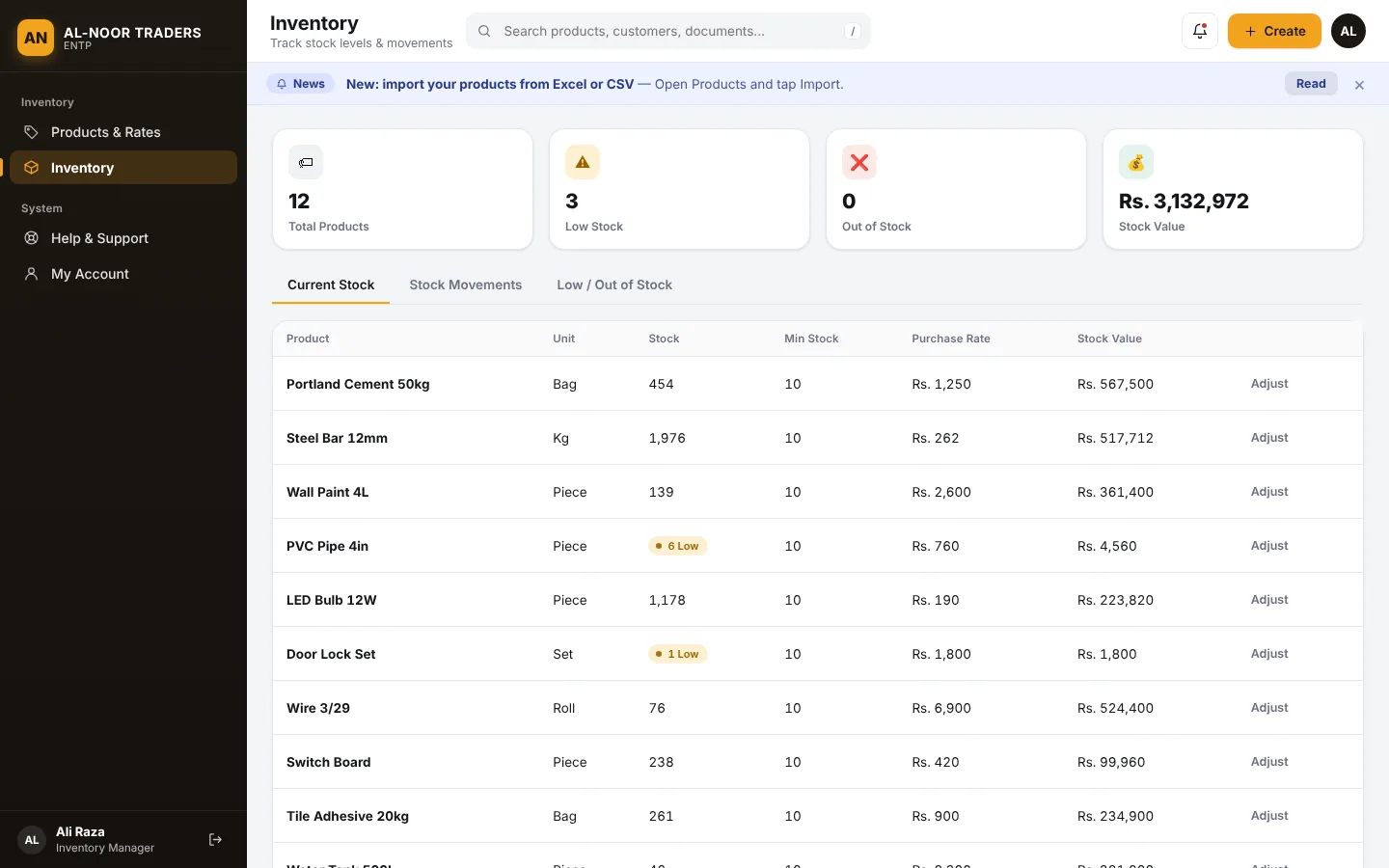1389x868 pixels.
Task: Click the Low Stock summary card value 3
Action: tap(572, 201)
